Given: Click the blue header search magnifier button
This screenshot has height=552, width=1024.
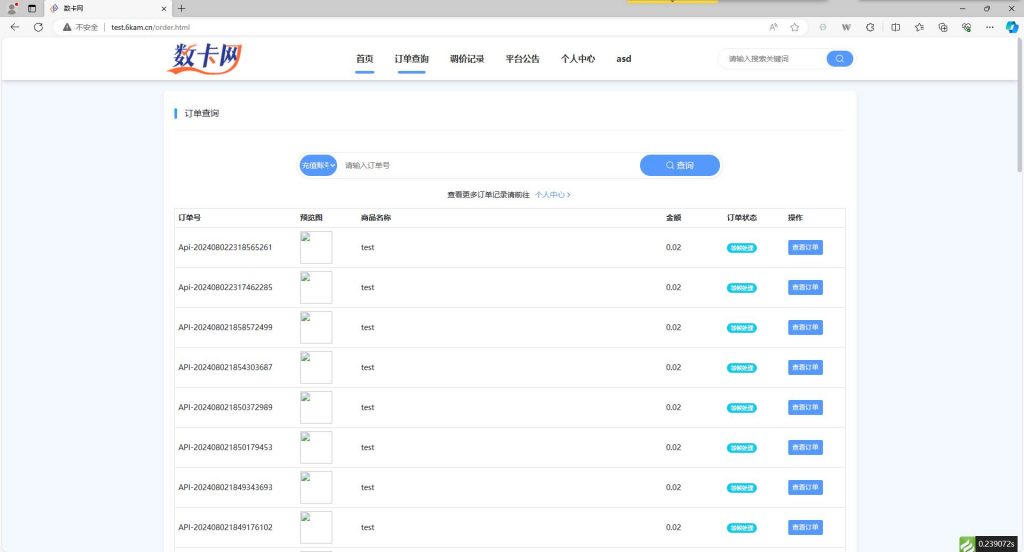Looking at the screenshot, I should [x=839, y=59].
